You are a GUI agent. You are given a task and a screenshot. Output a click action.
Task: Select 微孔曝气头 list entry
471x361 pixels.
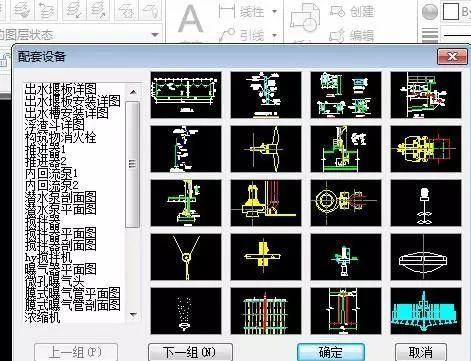pos(55,281)
